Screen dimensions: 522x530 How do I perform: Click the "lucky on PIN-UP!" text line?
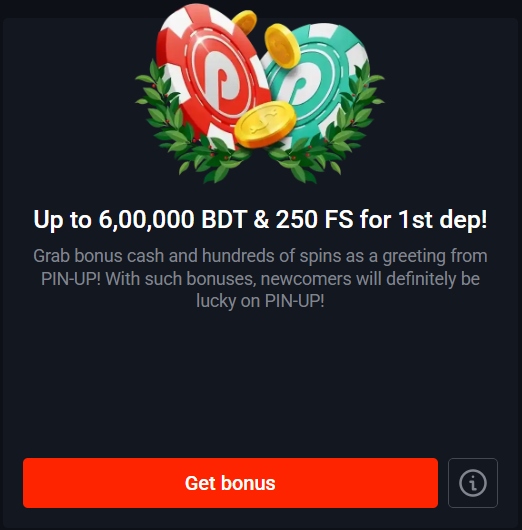(x=260, y=300)
